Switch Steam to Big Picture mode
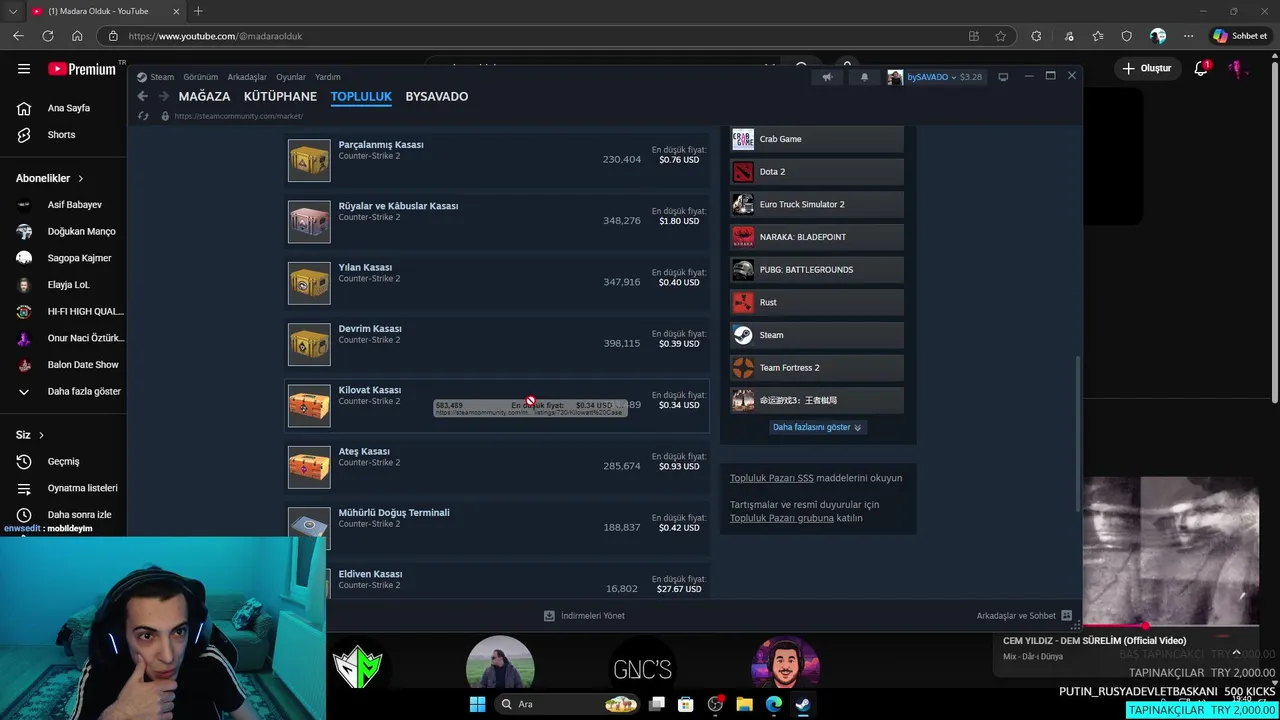The width and height of the screenshot is (1280, 720). click(x=1003, y=77)
